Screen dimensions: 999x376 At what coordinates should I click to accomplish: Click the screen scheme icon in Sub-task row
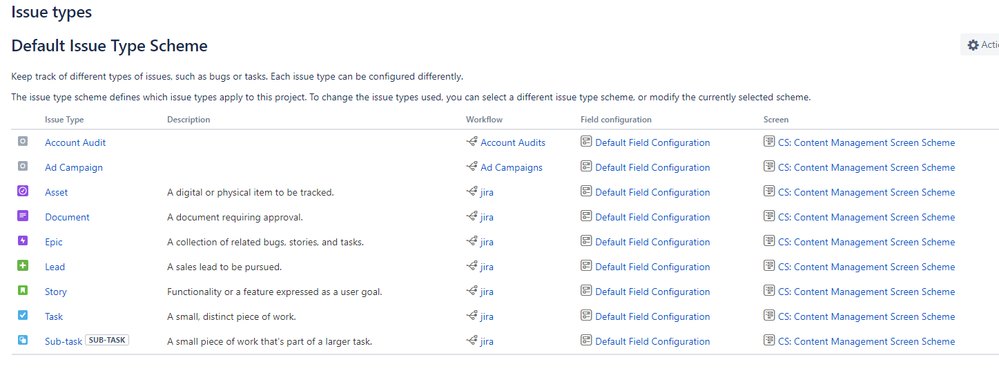pos(769,340)
